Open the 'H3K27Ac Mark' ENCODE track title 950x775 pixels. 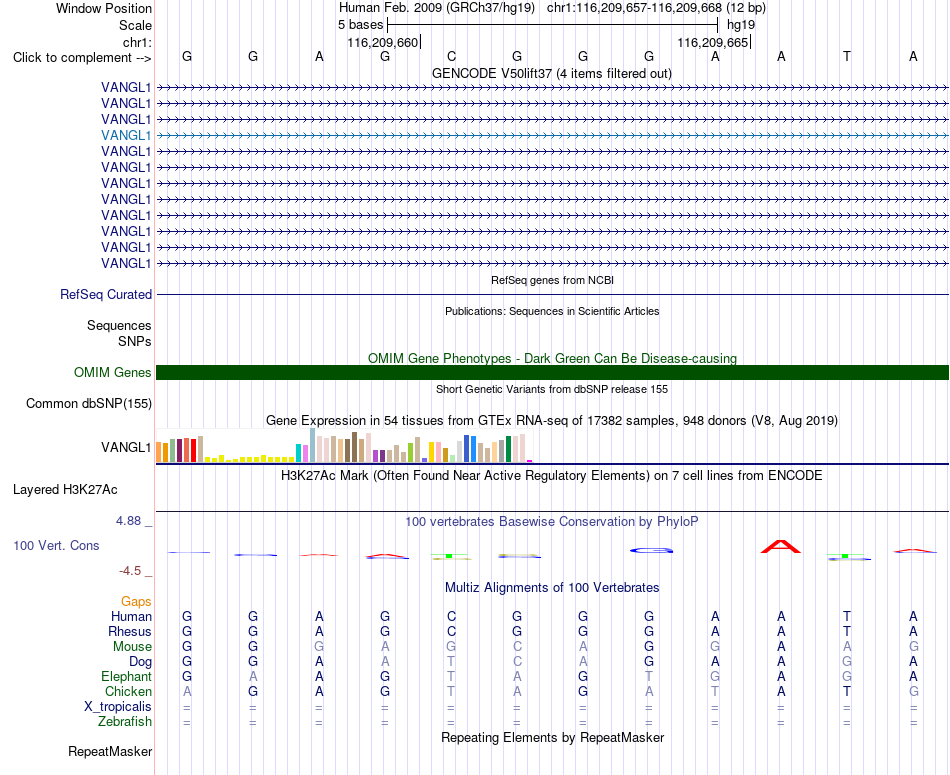pyautogui.click(x=552, y=475)
